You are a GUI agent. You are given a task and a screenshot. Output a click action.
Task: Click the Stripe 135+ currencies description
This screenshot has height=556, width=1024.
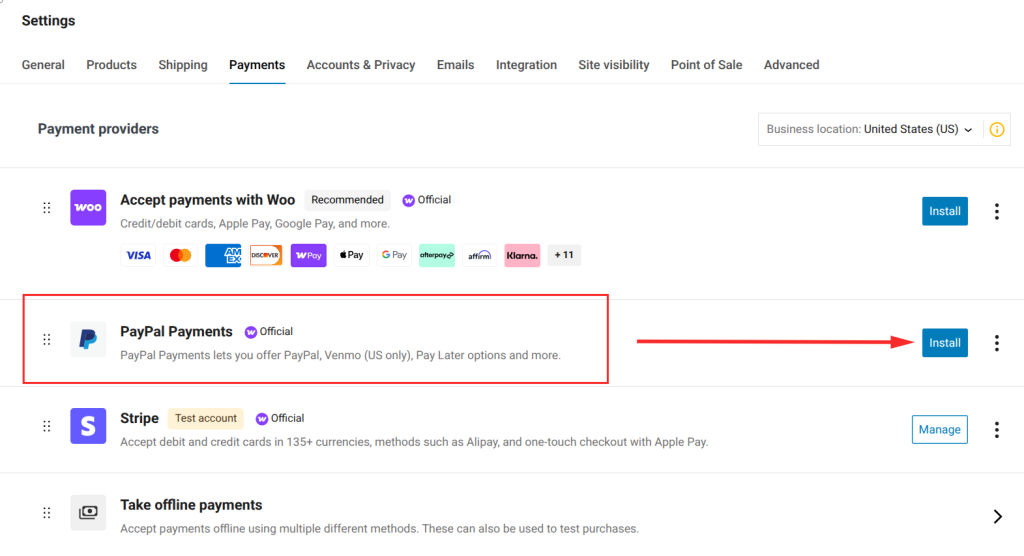point(414,442)
